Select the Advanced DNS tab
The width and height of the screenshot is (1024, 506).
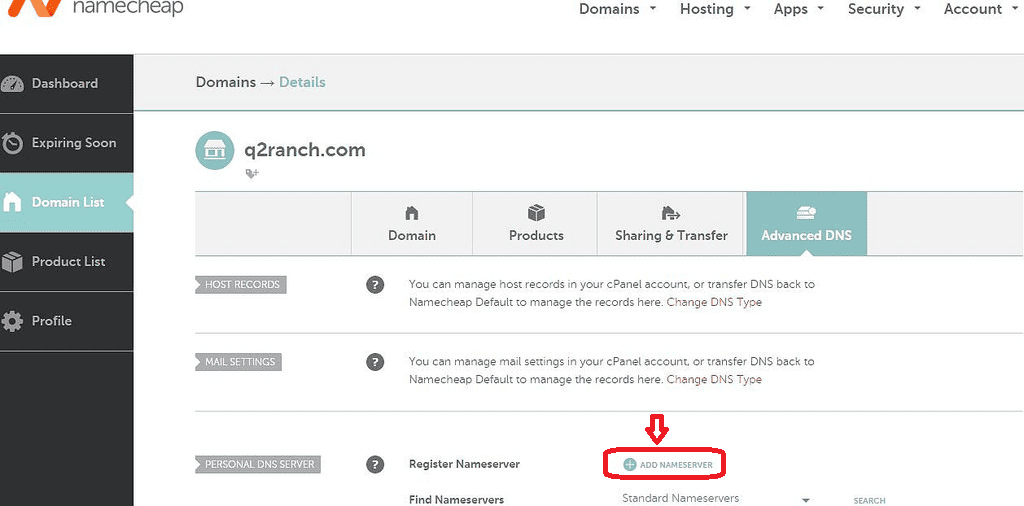[x=807, y=223]
